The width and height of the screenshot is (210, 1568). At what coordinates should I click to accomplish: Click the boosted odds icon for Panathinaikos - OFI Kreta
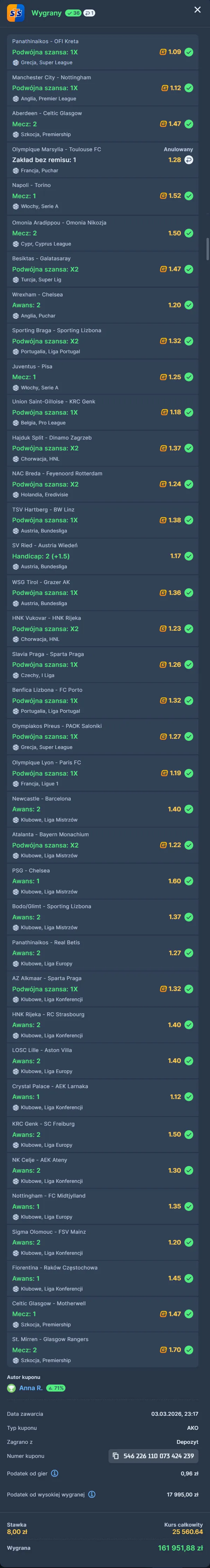(163, 52)
